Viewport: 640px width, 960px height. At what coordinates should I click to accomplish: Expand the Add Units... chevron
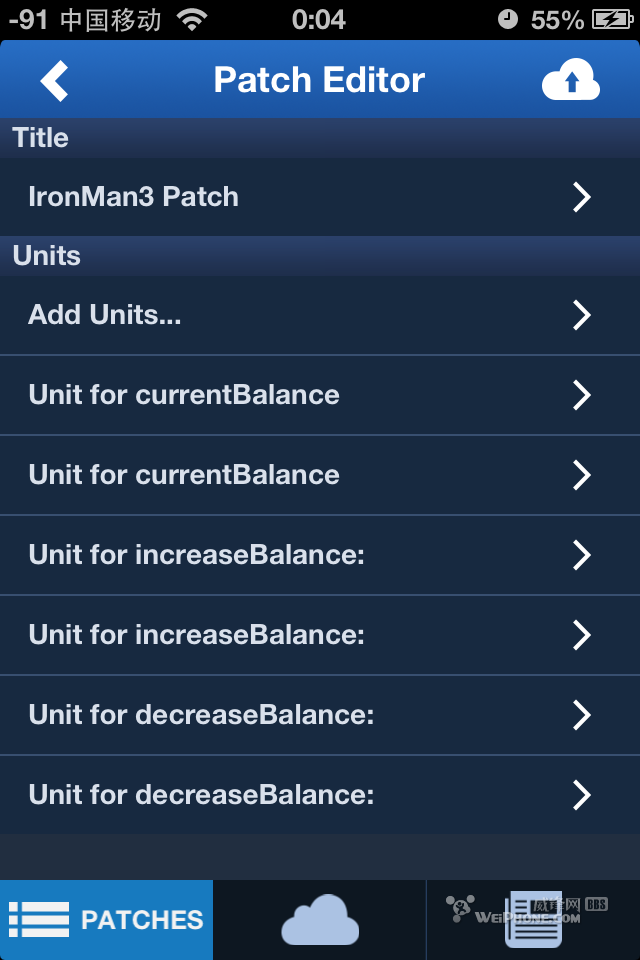(x=582, y=315)
